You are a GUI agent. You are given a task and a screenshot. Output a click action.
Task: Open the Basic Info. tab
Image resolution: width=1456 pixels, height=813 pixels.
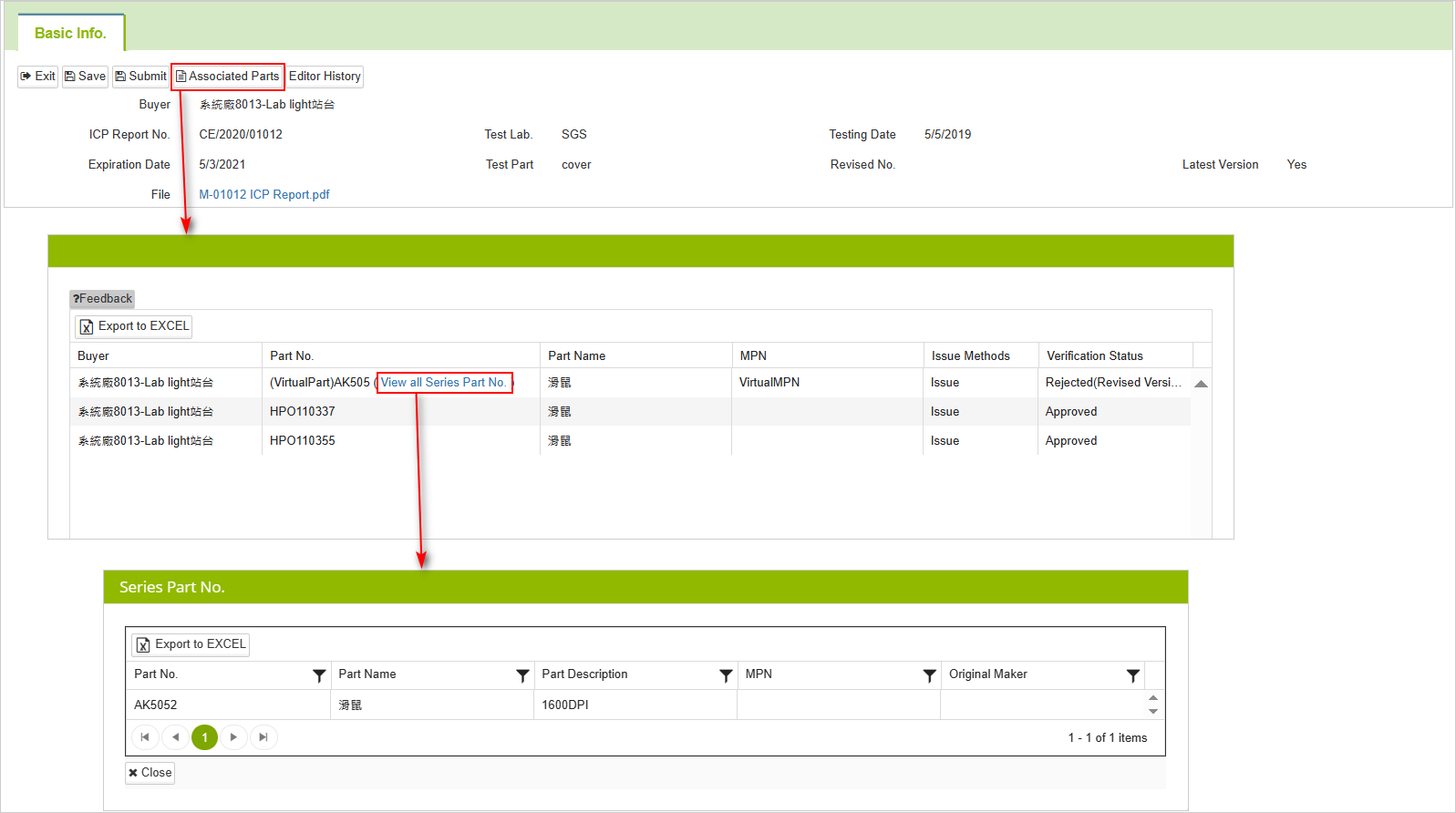point(70,33)
